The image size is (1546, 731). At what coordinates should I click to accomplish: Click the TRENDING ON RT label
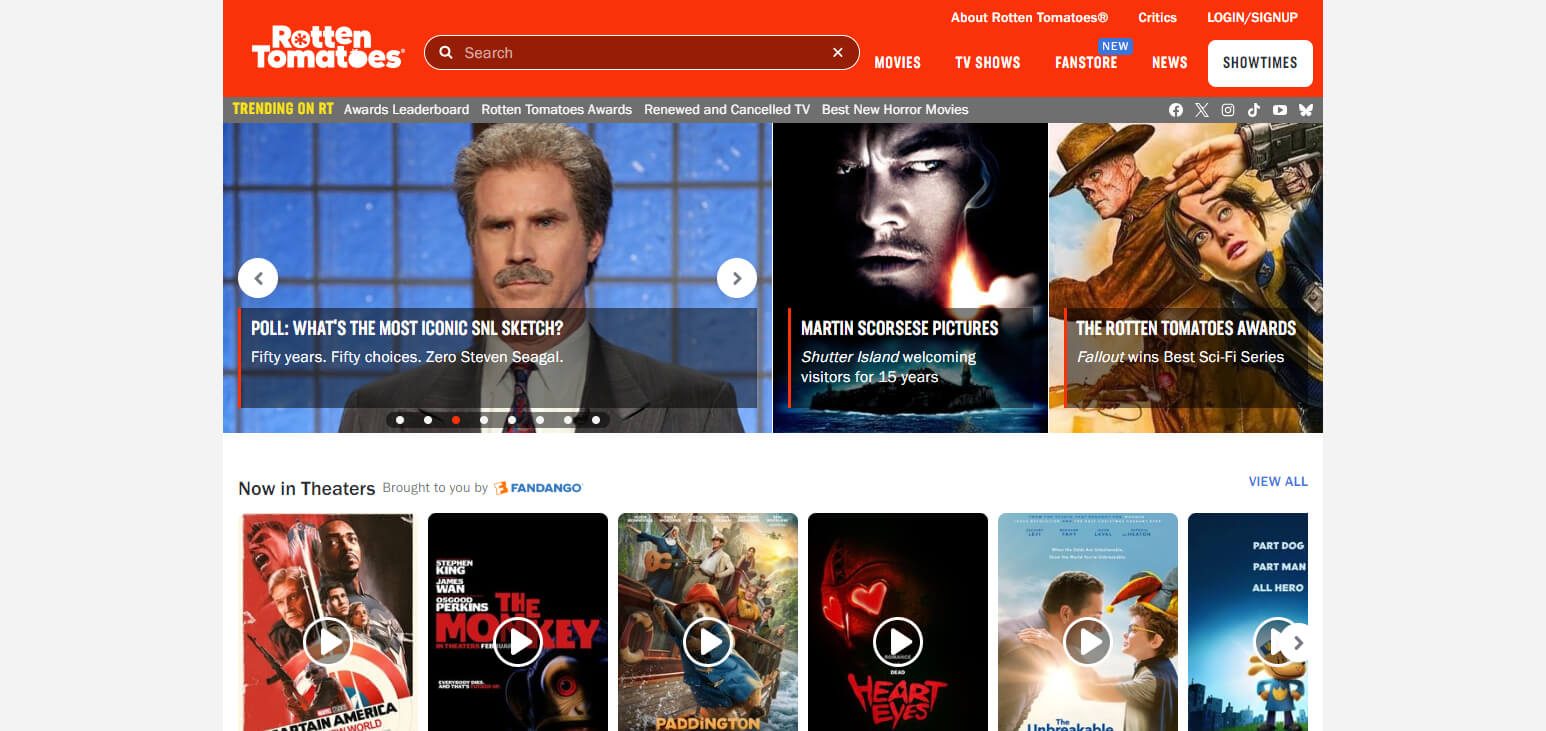[282, 109]
